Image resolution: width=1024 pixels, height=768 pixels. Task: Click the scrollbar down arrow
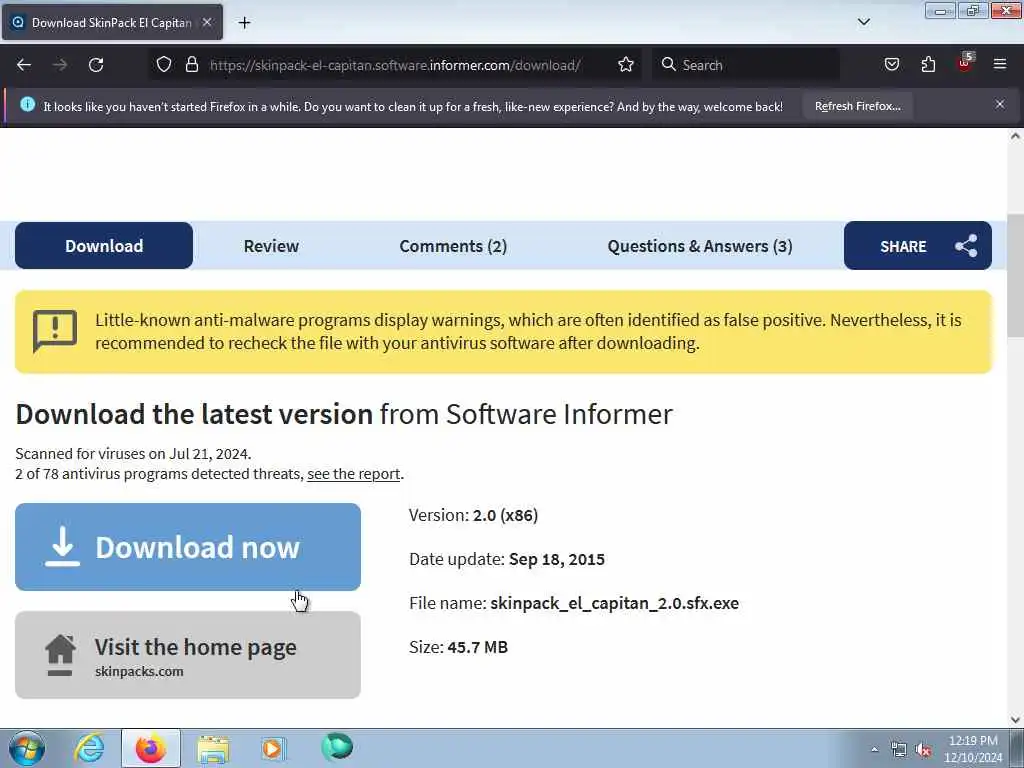pos(1015,720)
